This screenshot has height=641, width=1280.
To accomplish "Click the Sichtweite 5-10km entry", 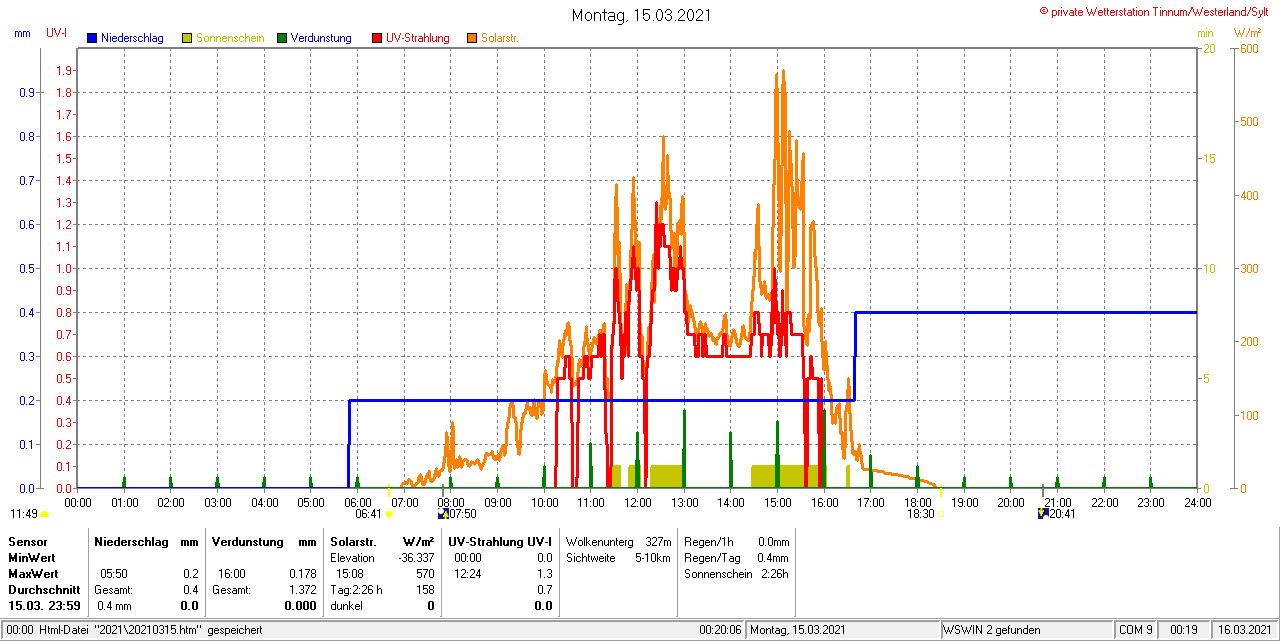I will click(618, 557).
